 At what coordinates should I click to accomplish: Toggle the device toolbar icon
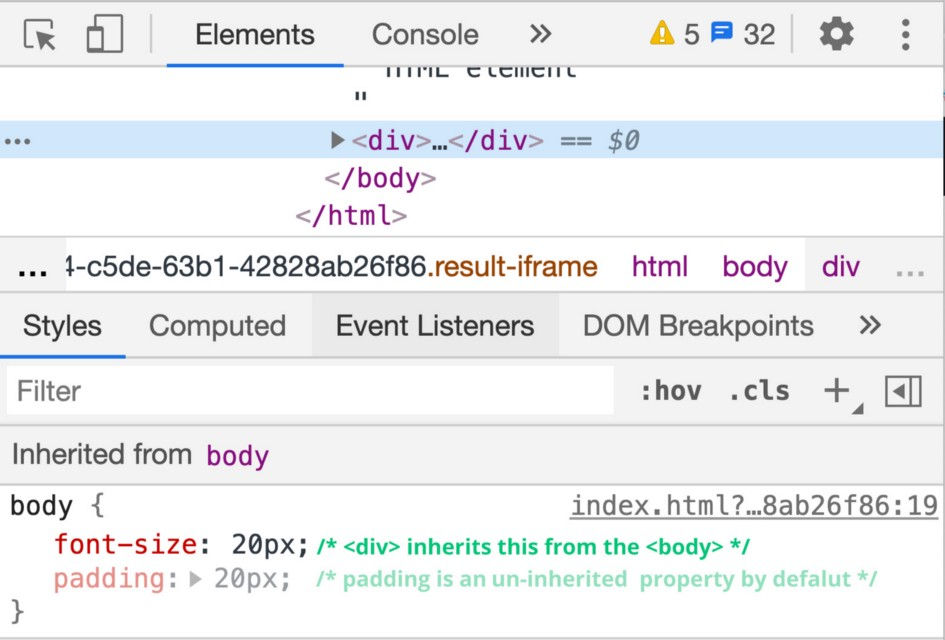click(105, 34)
